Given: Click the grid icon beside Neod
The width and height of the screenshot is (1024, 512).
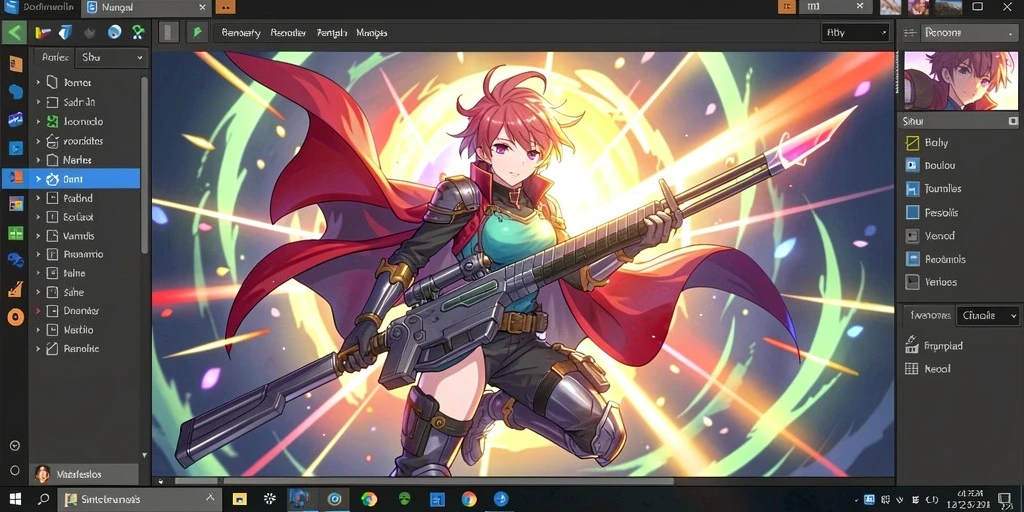Looking at the screenshot, I should [x=912, y=369].
